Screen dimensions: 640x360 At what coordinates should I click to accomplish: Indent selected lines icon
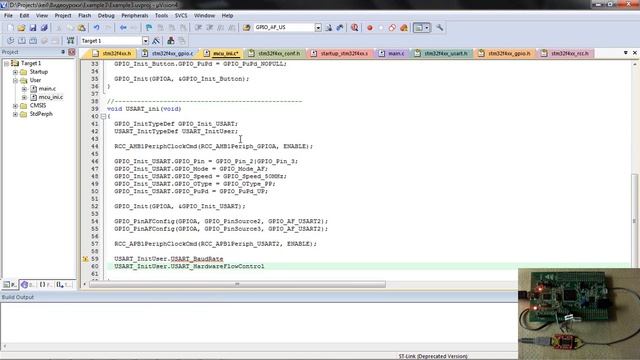point(198,28)
